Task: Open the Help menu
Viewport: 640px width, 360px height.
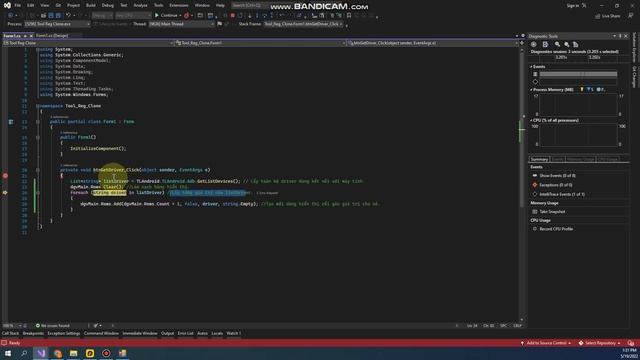Action: [220, 5]
